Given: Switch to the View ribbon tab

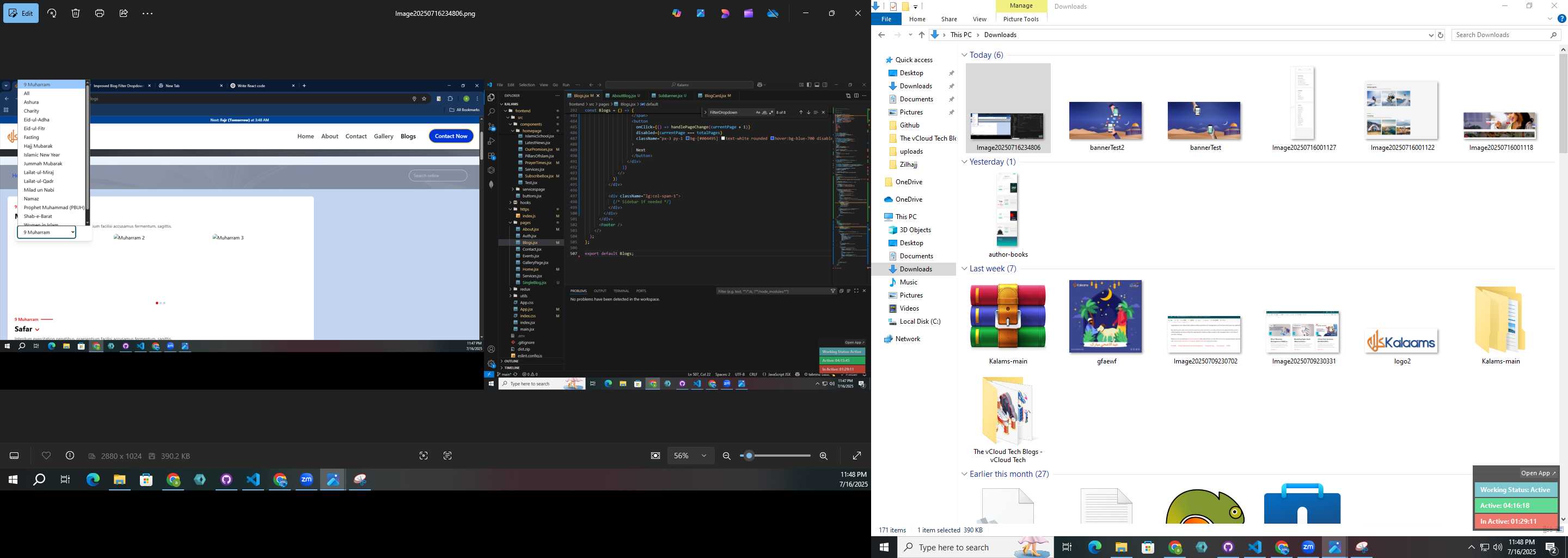Looking at the screenshot, I should [x=979, y=19].
